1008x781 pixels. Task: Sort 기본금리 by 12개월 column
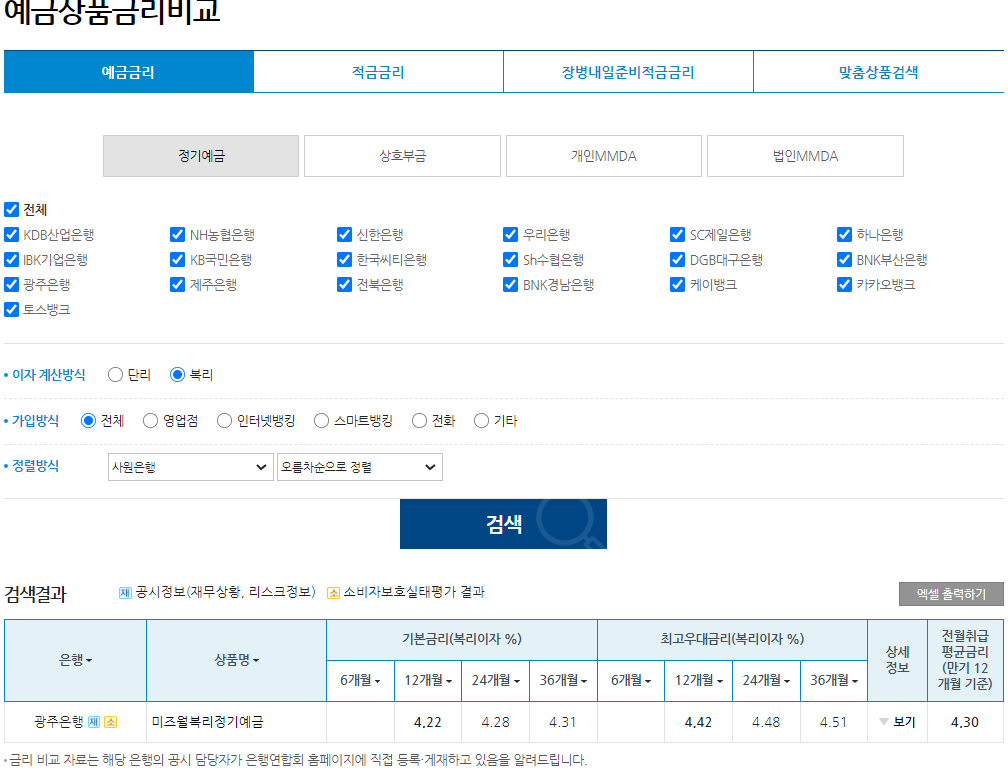[428, 680]
